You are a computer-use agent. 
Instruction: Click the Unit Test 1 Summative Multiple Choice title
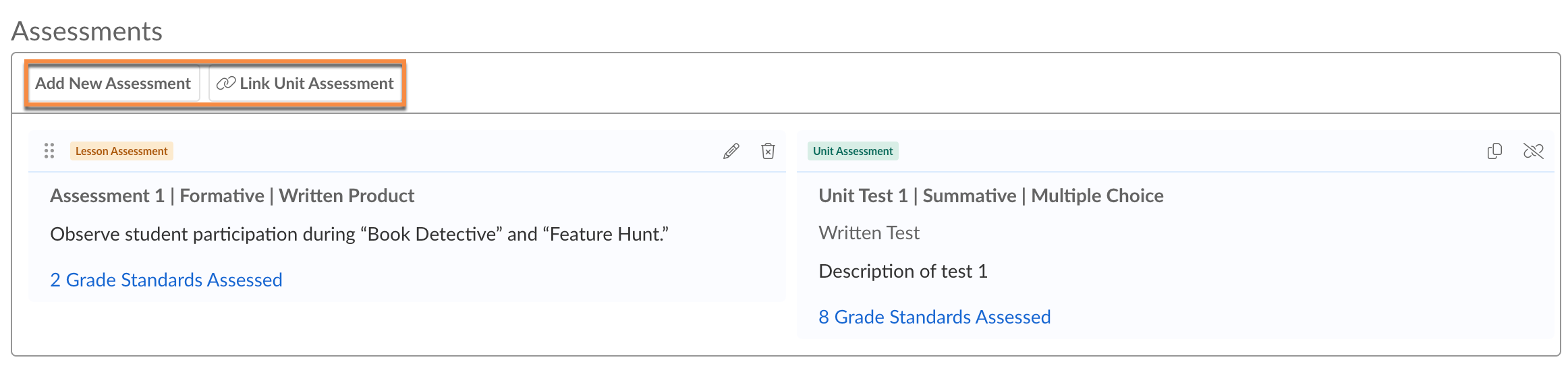click(990, 195)
